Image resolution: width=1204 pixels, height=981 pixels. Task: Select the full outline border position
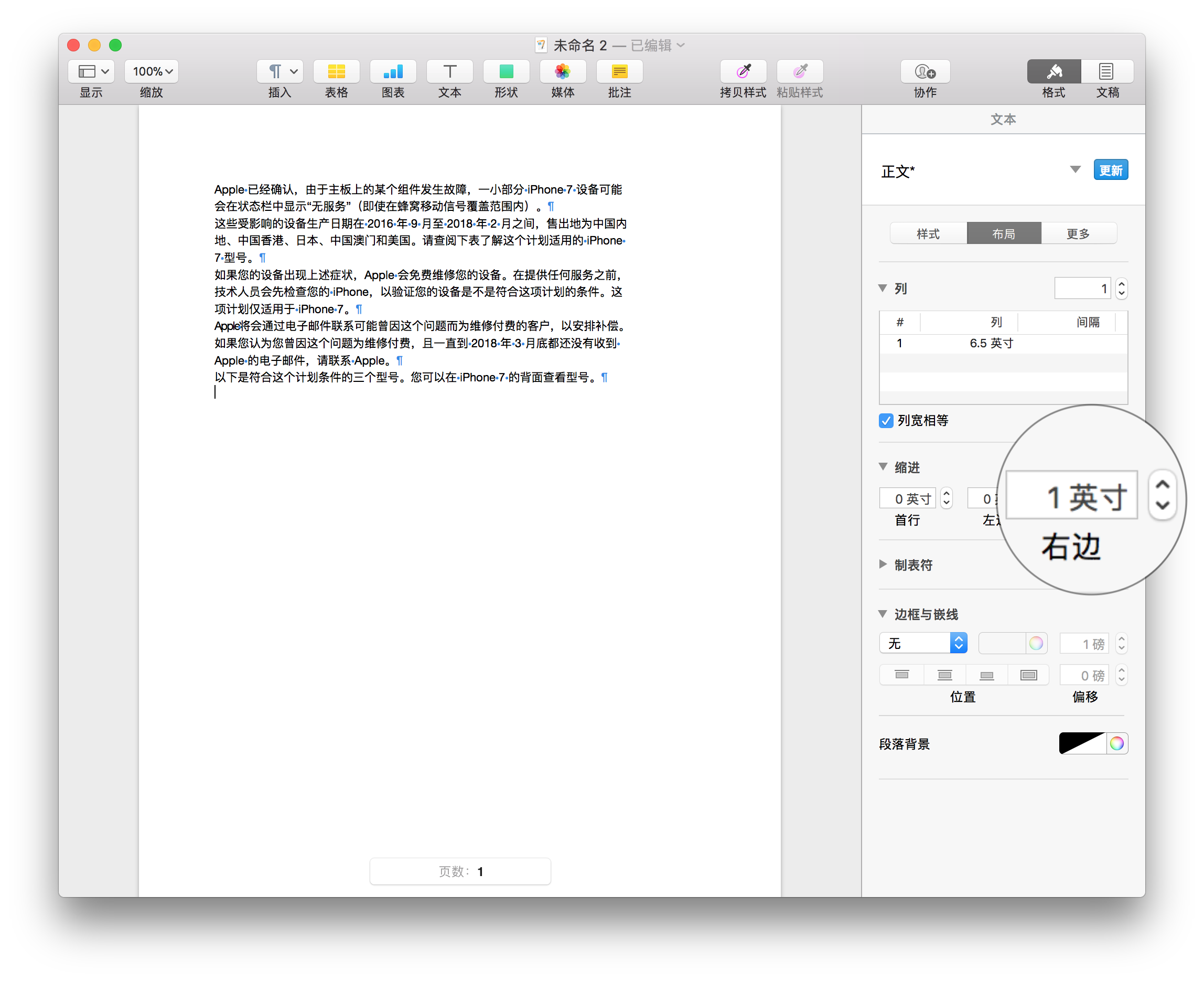(x=1028, y=675)
